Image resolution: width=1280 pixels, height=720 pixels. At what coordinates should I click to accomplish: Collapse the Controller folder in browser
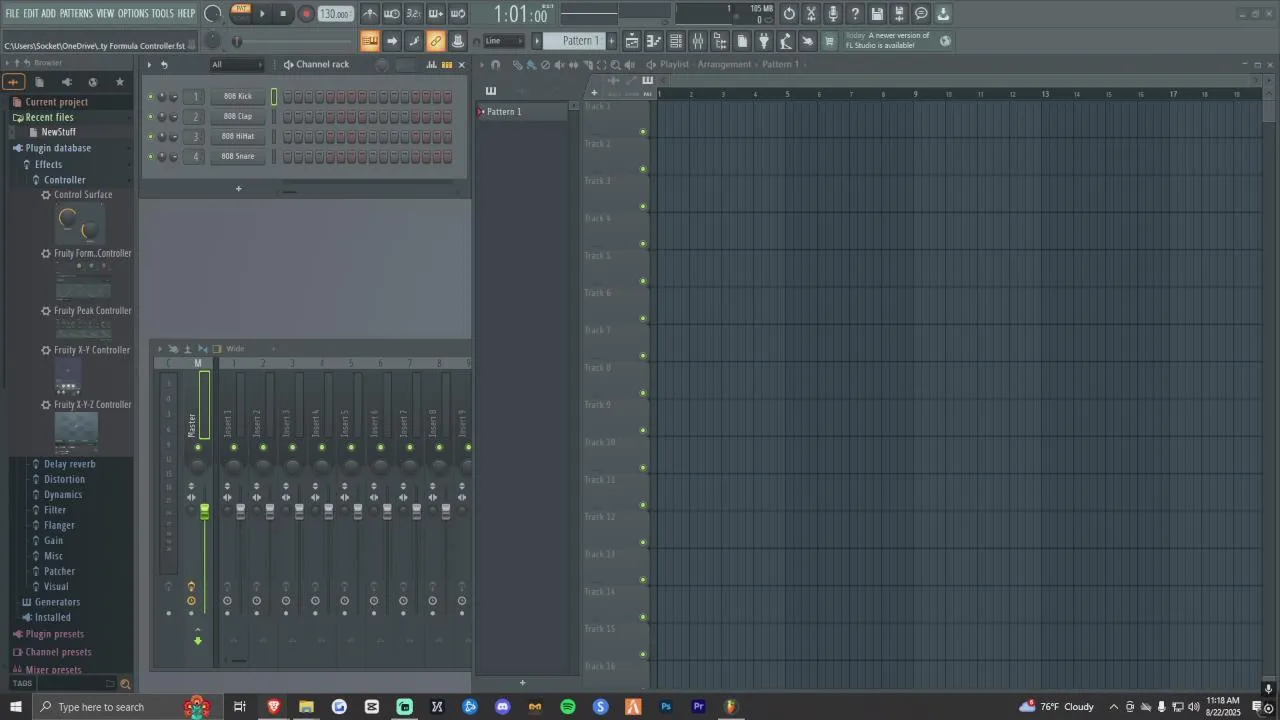tap(64, 180)
